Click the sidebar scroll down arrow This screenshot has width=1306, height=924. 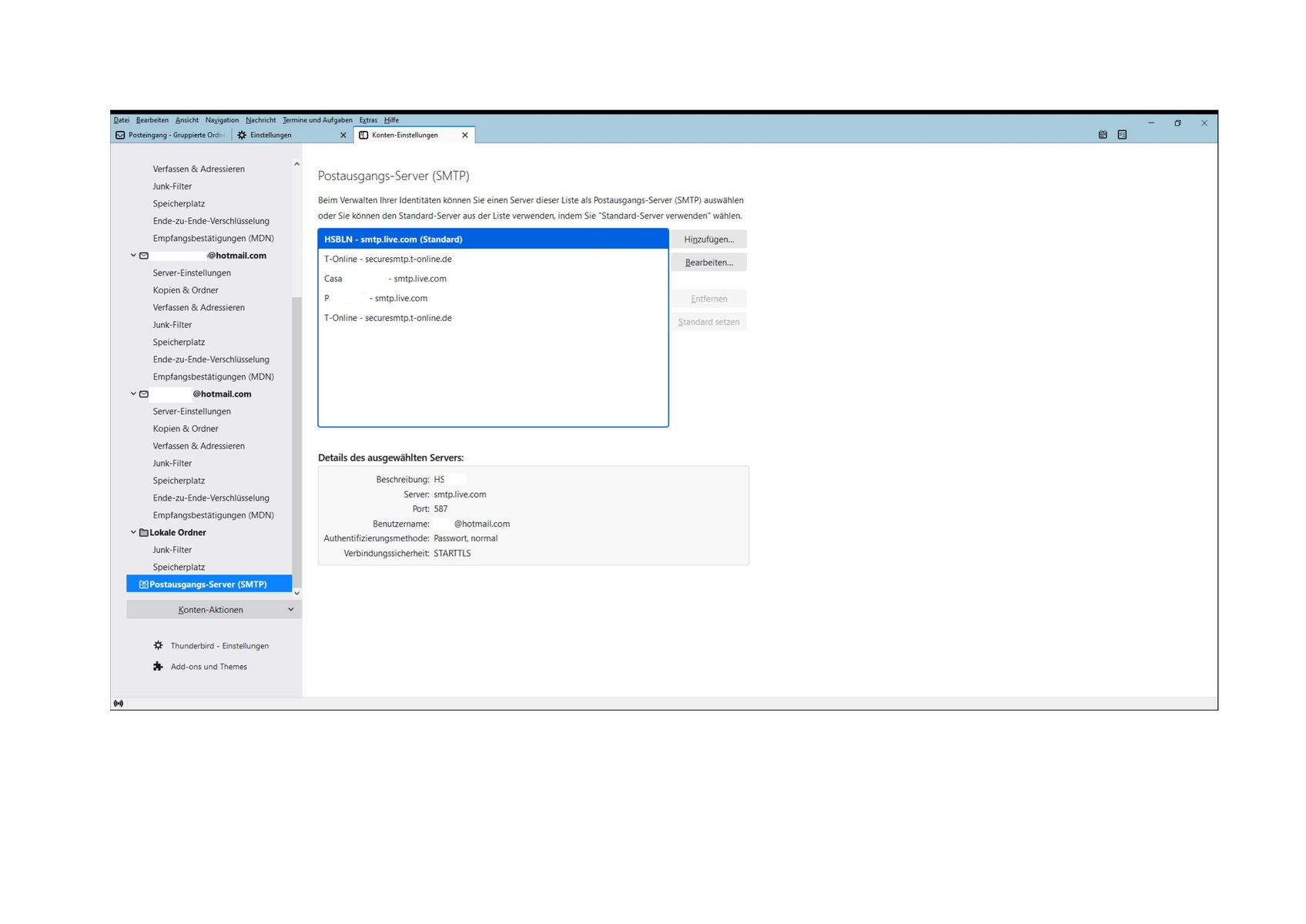(x=296, y=593)
